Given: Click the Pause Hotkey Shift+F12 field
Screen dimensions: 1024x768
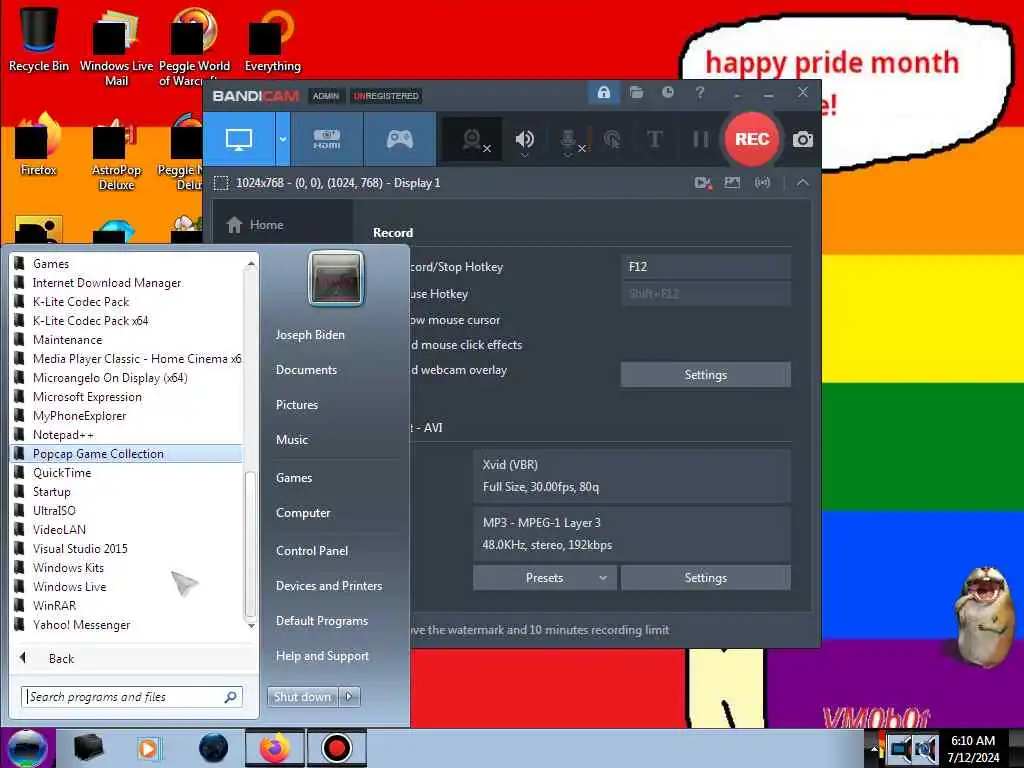Looking at the screenshot, I should pos(705,294).
